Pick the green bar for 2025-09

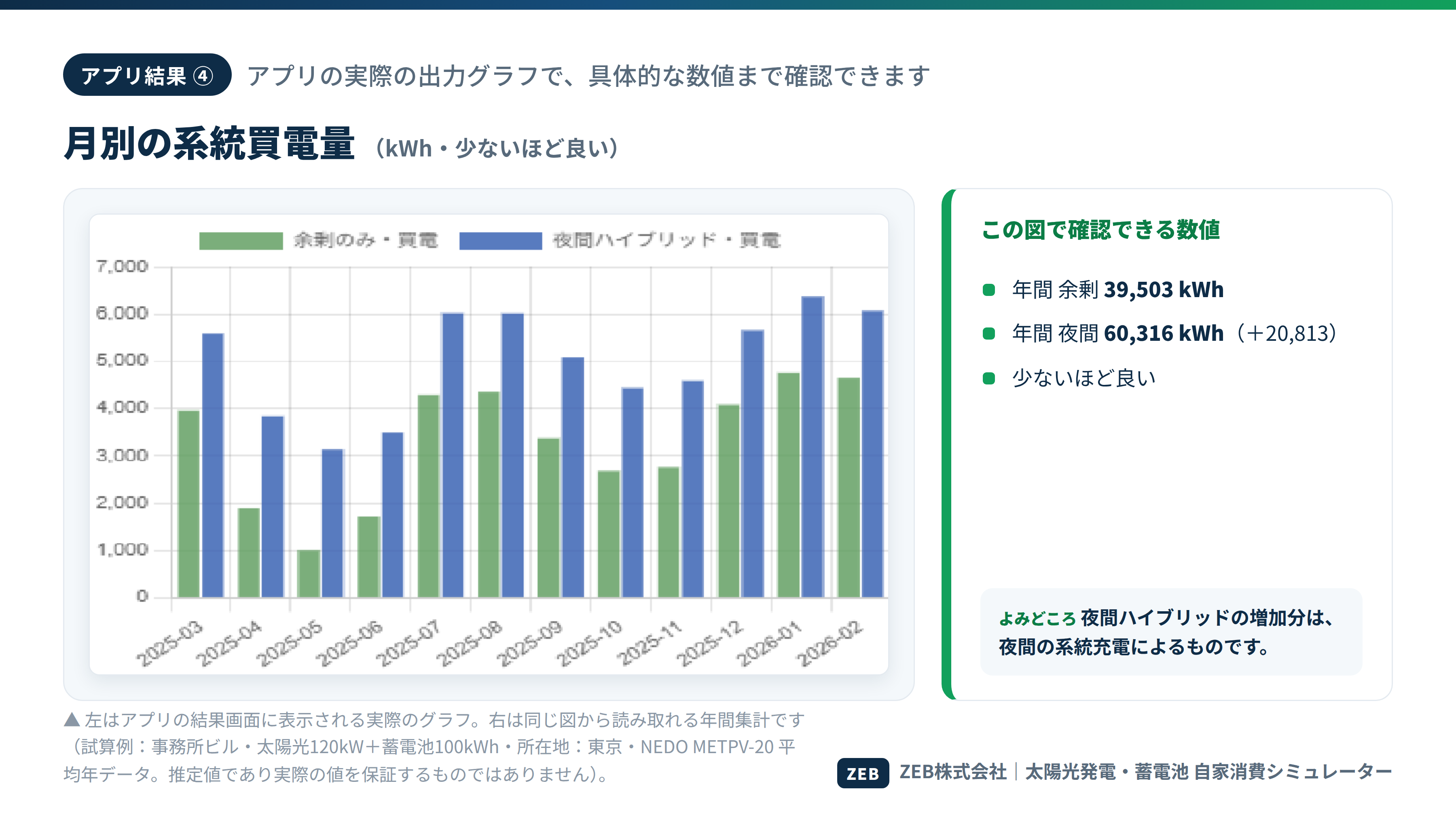(549, 517)
